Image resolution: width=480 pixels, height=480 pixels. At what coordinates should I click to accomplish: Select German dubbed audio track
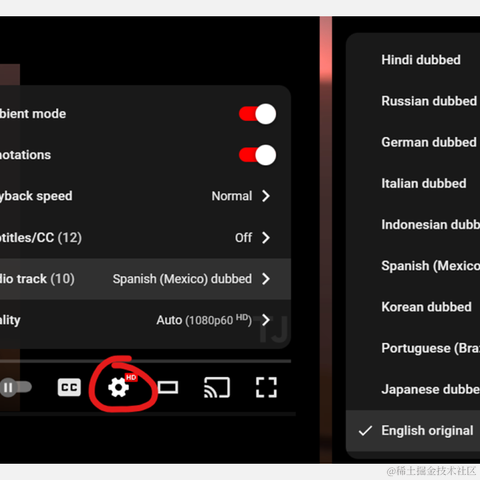[x=413, y=142]
